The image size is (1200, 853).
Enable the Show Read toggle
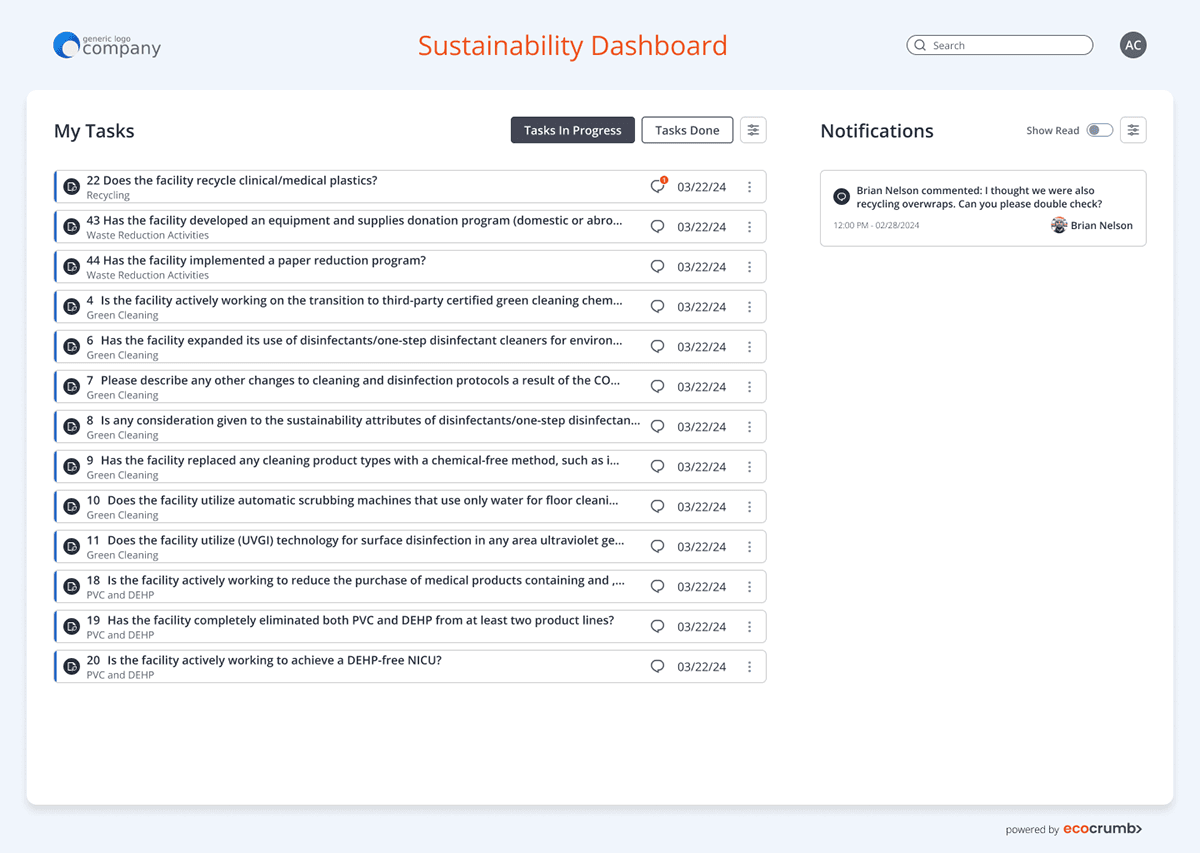click(1099, 130)
